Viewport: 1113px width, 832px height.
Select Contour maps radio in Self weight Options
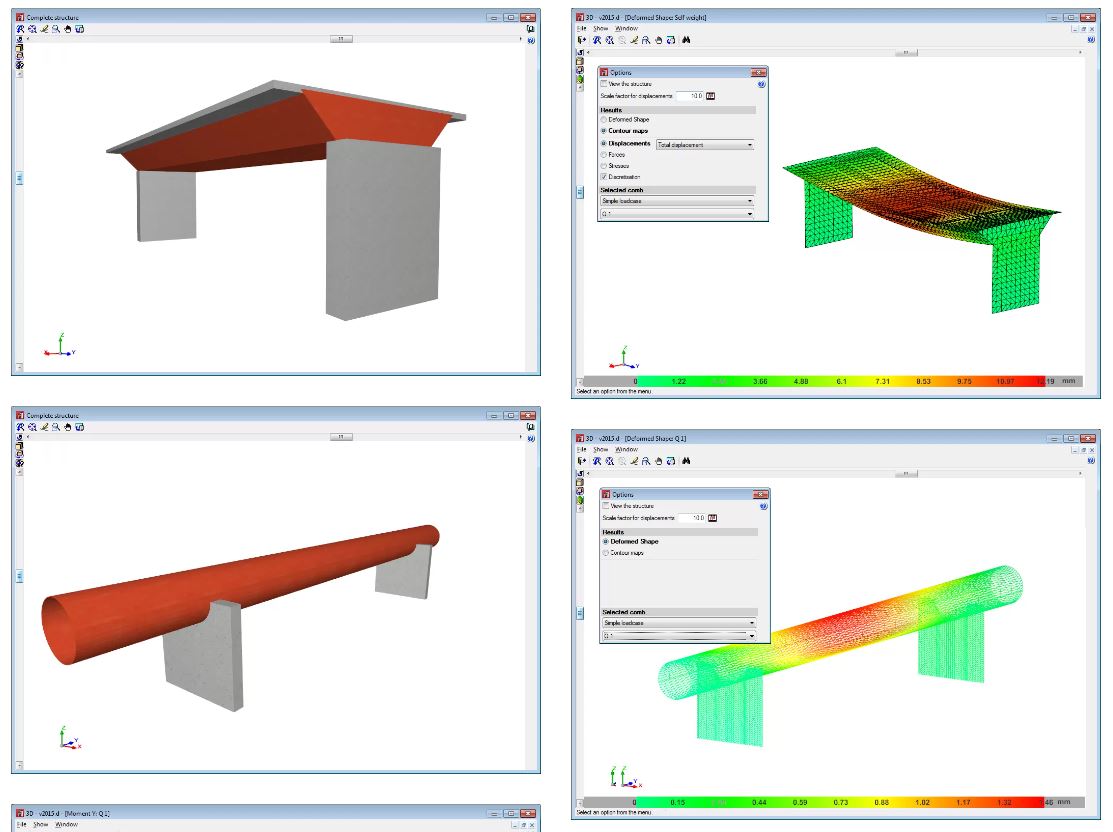pyautogui.click(x=604, y=131)
